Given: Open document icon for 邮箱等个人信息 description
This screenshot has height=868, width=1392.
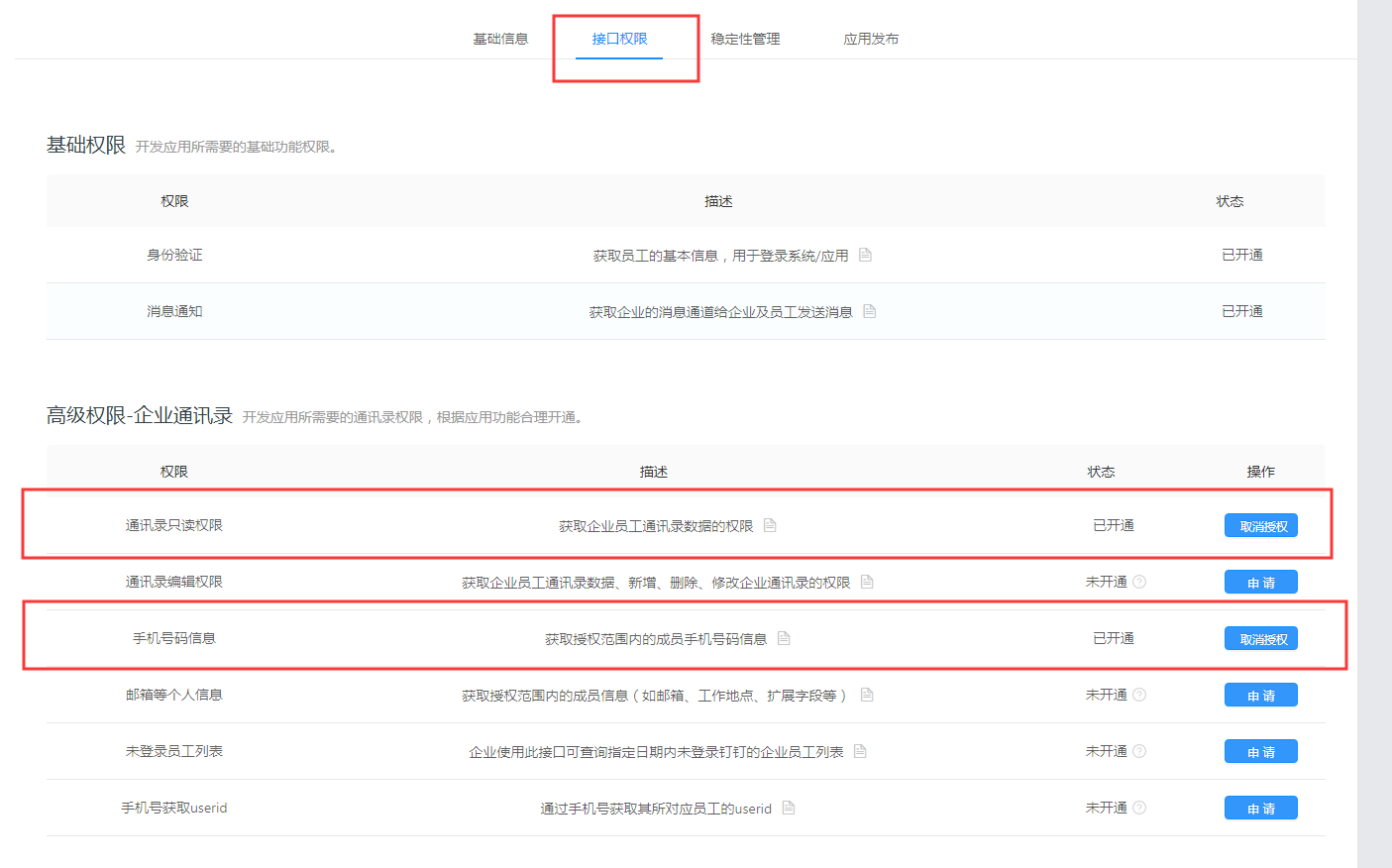Looking at the screenshot, I should click(x=867, y=695).
